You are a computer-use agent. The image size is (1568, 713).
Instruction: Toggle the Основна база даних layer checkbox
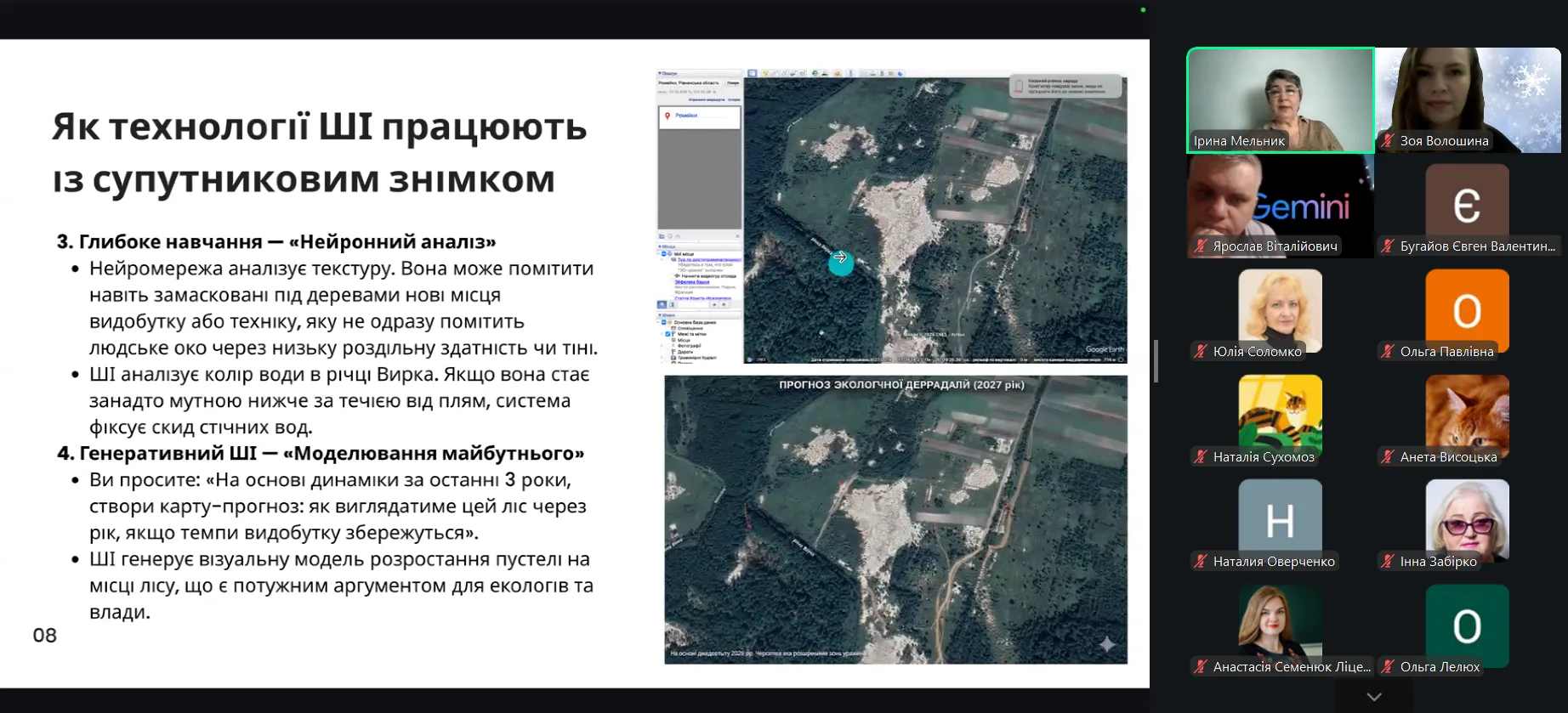click(x=664, y=322)
